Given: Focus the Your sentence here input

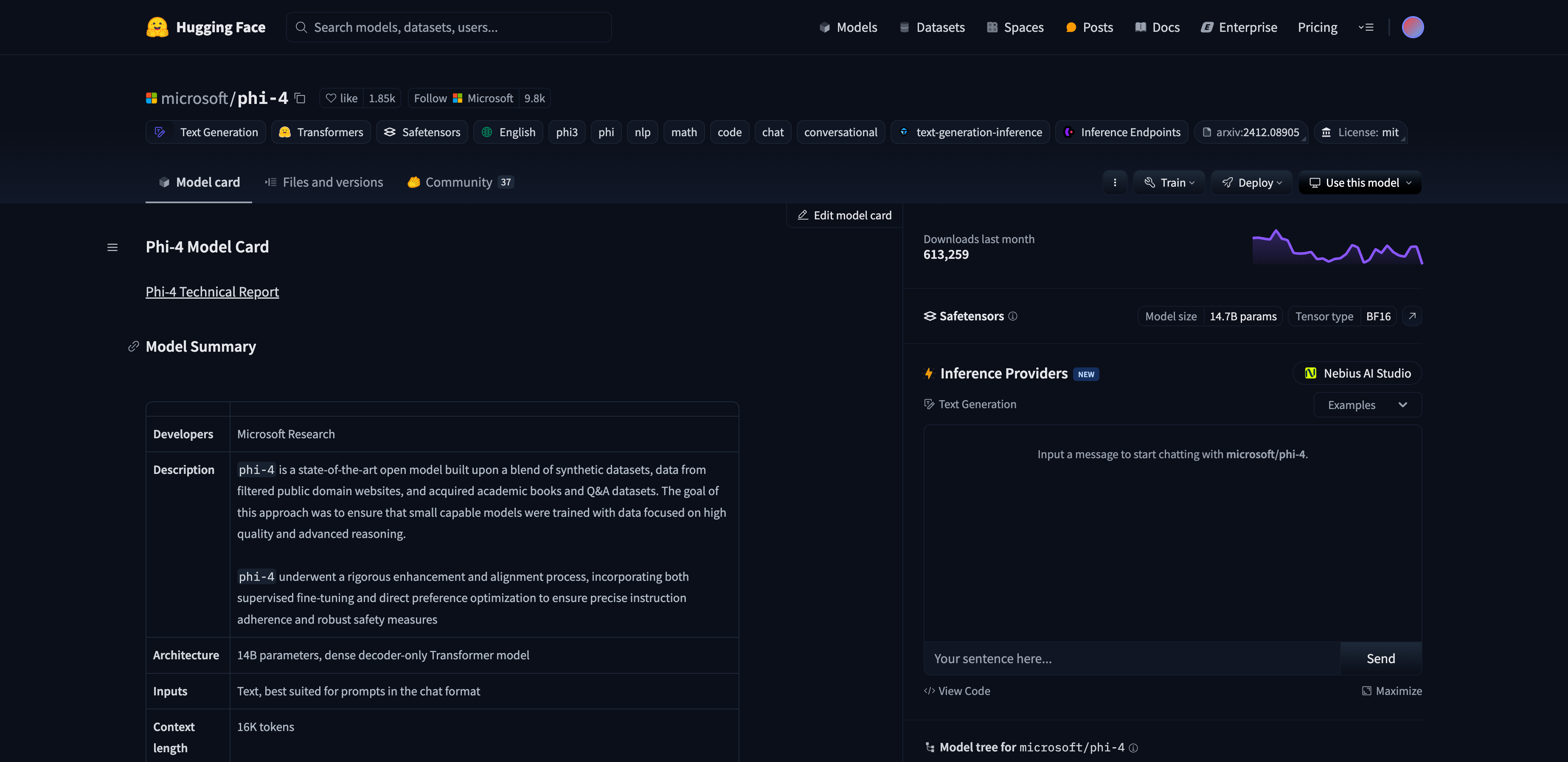Looking at the screenshot, I should tap(1131, 658).
